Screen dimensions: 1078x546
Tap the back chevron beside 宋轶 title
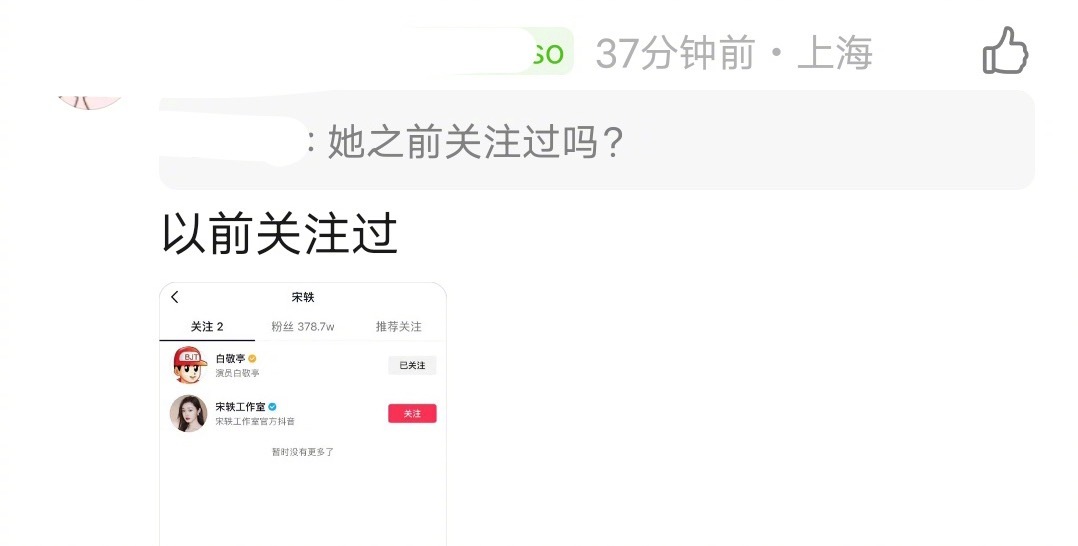click(175, 296)
